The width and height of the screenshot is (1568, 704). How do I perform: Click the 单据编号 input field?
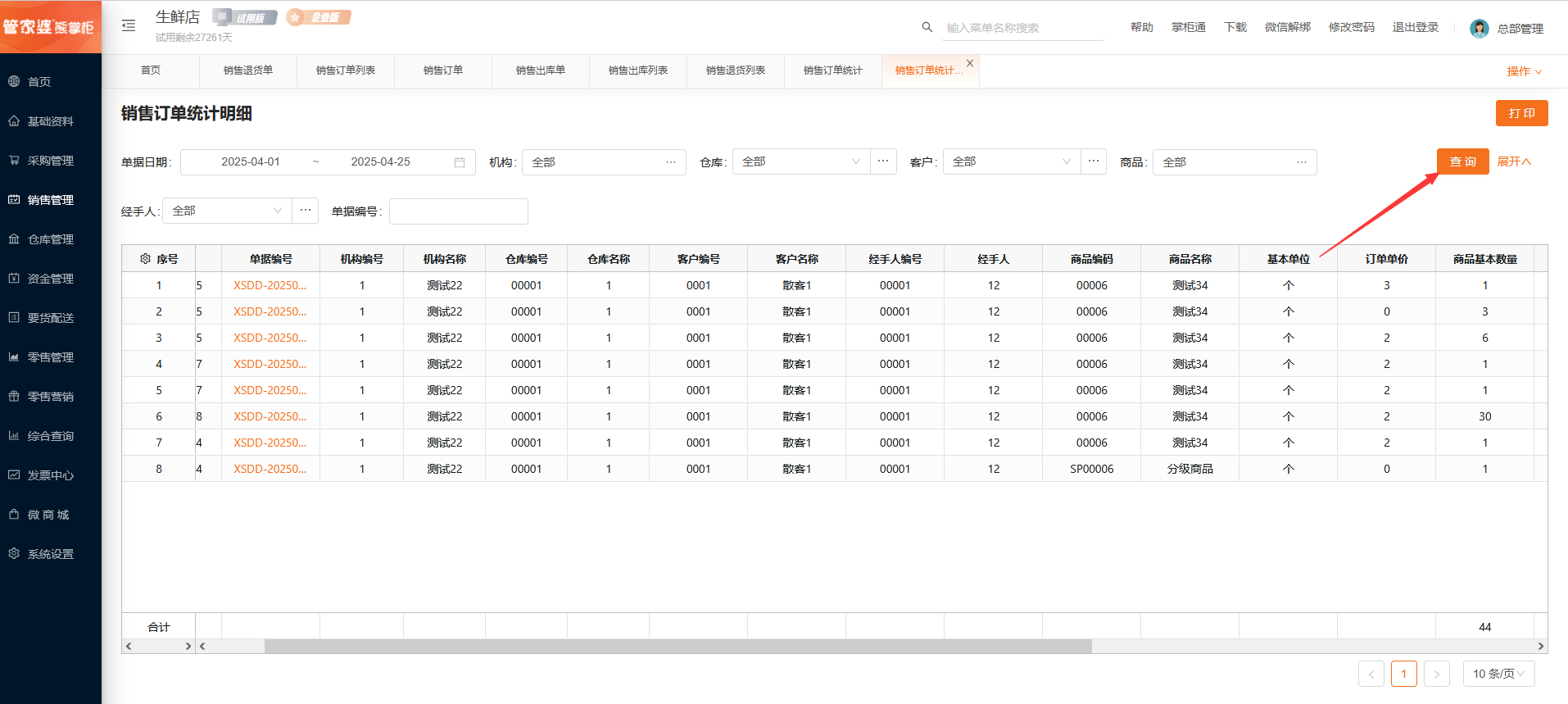click(458, 211)
